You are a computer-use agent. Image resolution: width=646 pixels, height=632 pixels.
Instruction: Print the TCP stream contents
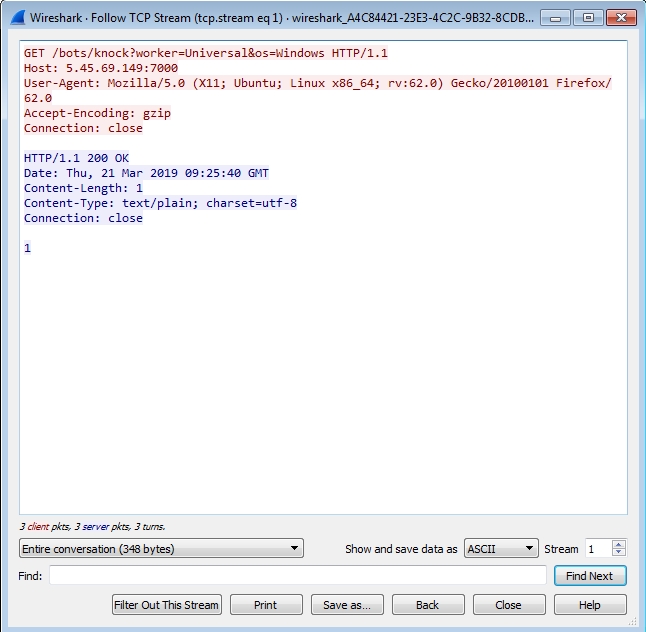pos(266,605)
